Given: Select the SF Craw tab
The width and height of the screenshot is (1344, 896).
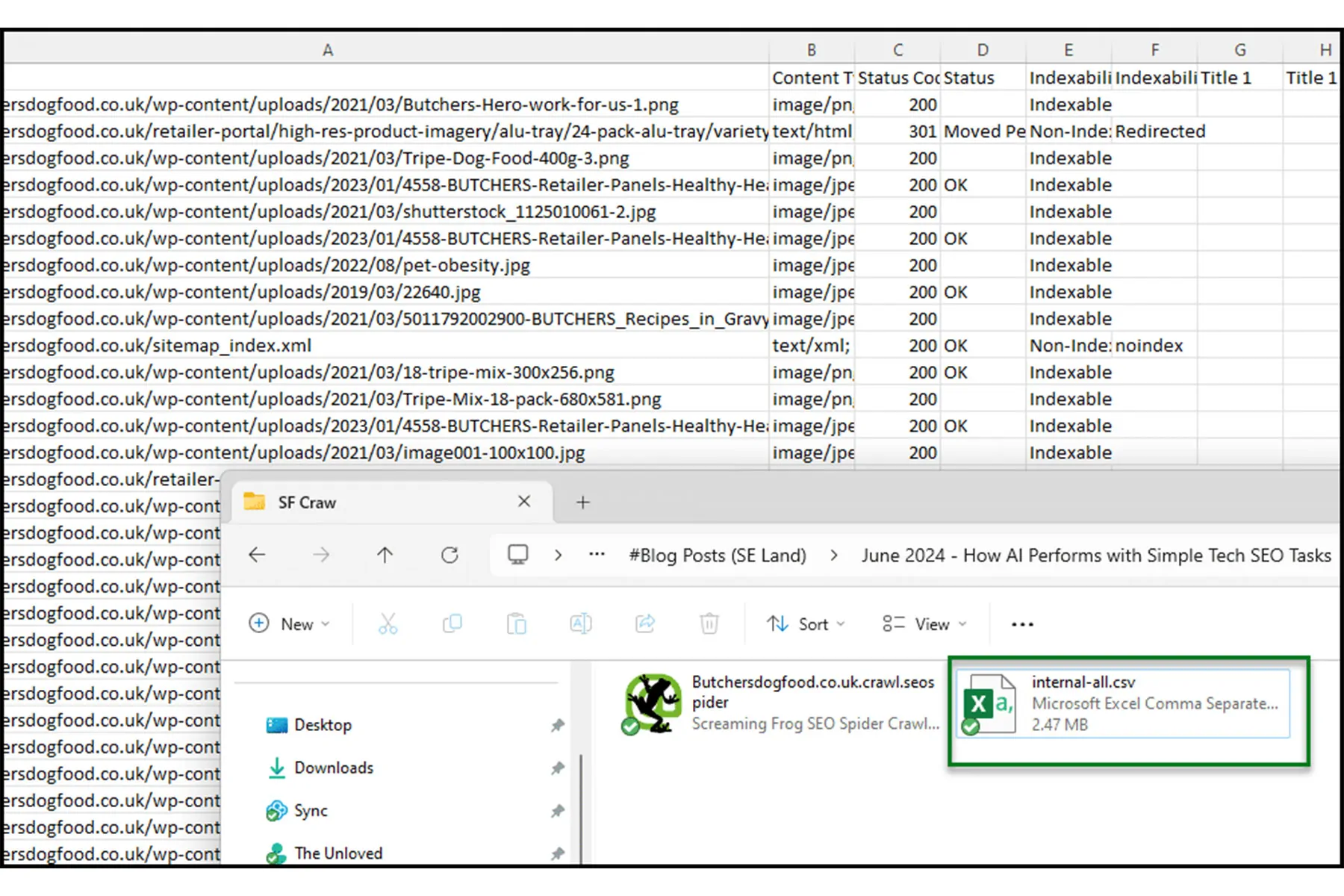Looking at the screenshot, I should click(307, 503).
